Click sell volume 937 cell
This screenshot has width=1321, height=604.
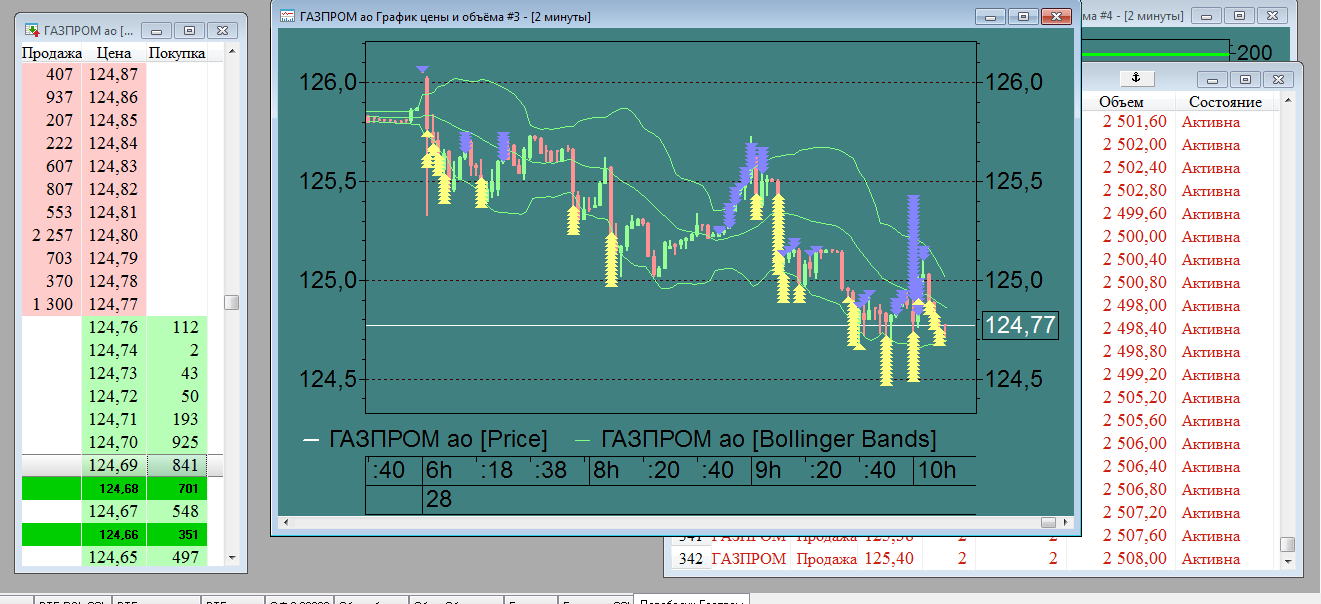(51, 97)
